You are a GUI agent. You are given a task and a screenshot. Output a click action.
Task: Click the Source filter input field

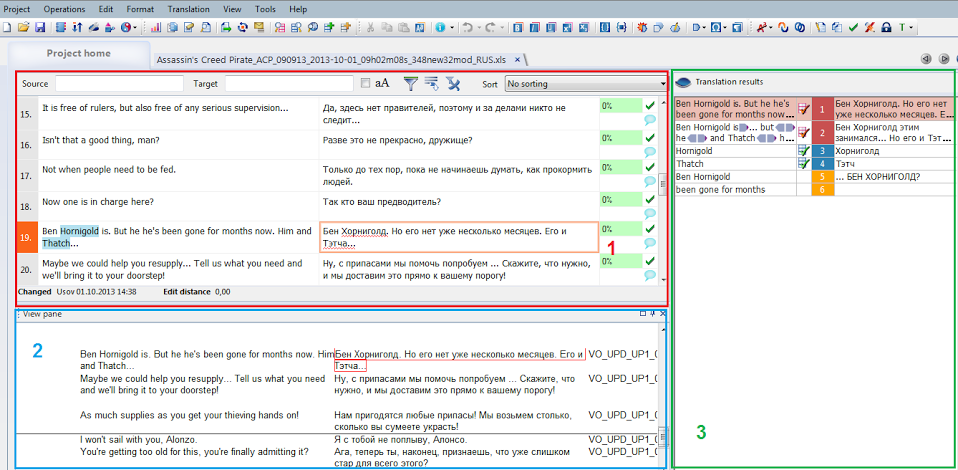point(119,84)
